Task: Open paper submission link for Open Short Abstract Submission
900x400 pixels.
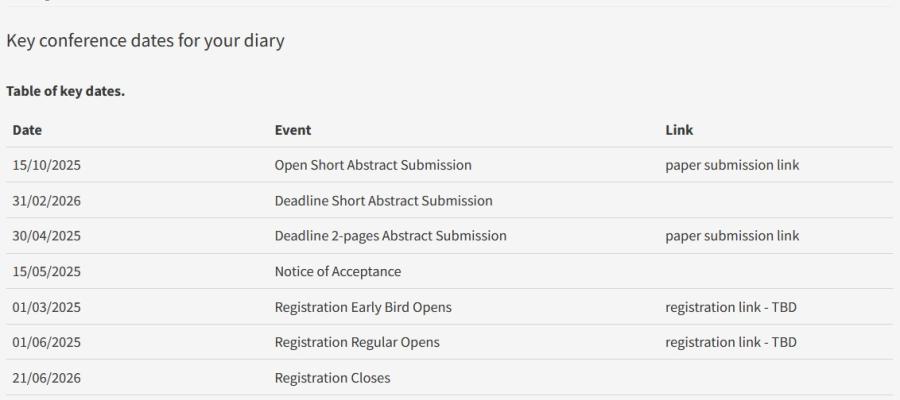Action: [731, 165]
